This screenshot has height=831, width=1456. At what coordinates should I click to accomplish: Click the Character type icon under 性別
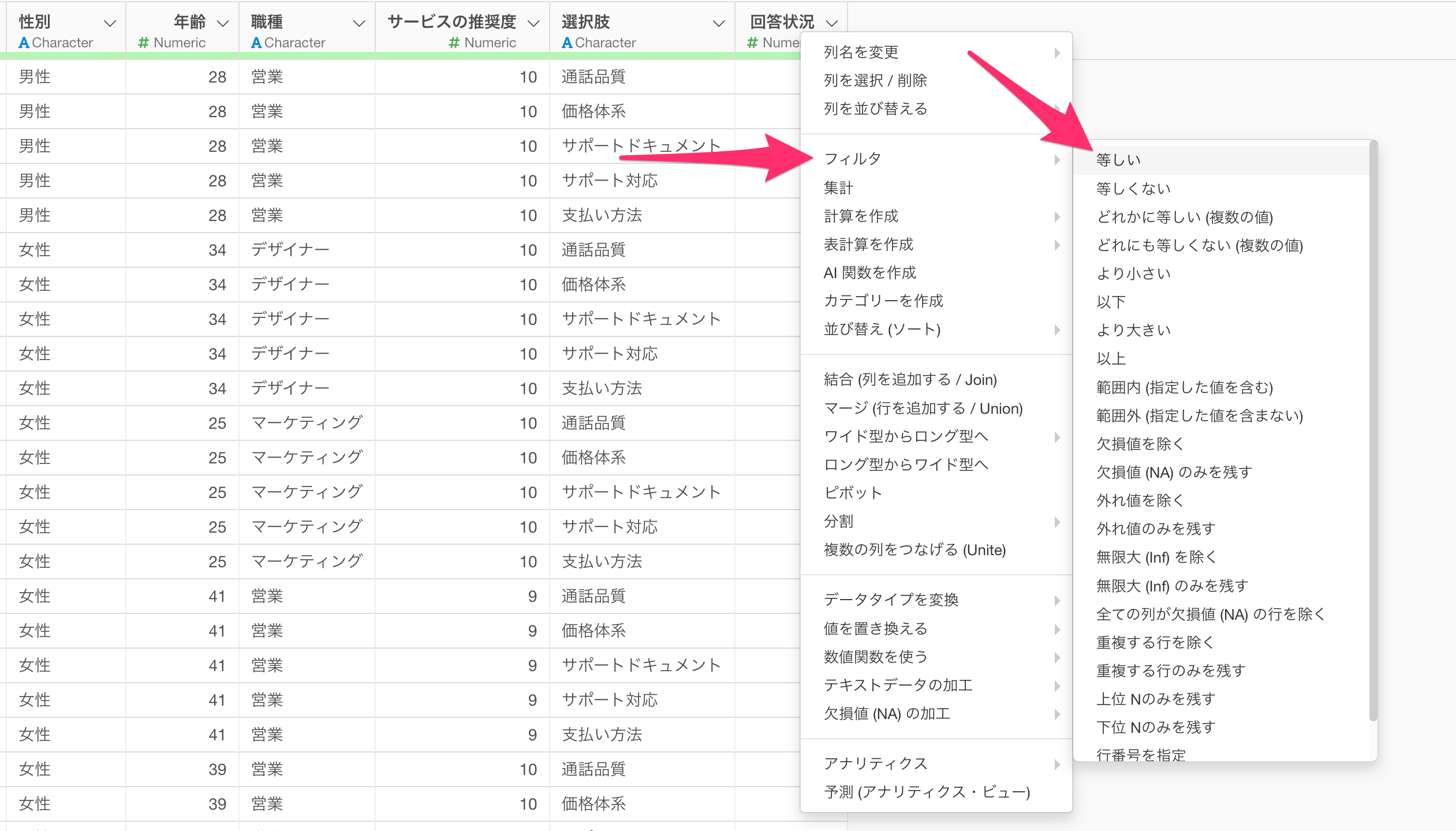[x=24, y=43]
